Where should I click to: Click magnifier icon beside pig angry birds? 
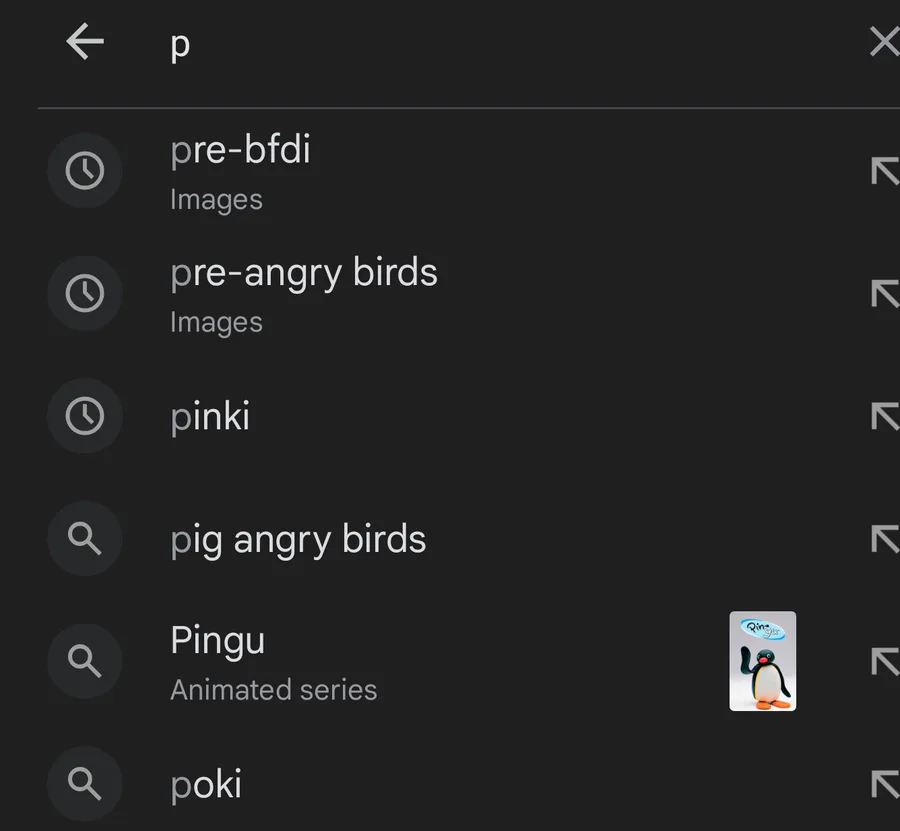(x=85, y=538)
